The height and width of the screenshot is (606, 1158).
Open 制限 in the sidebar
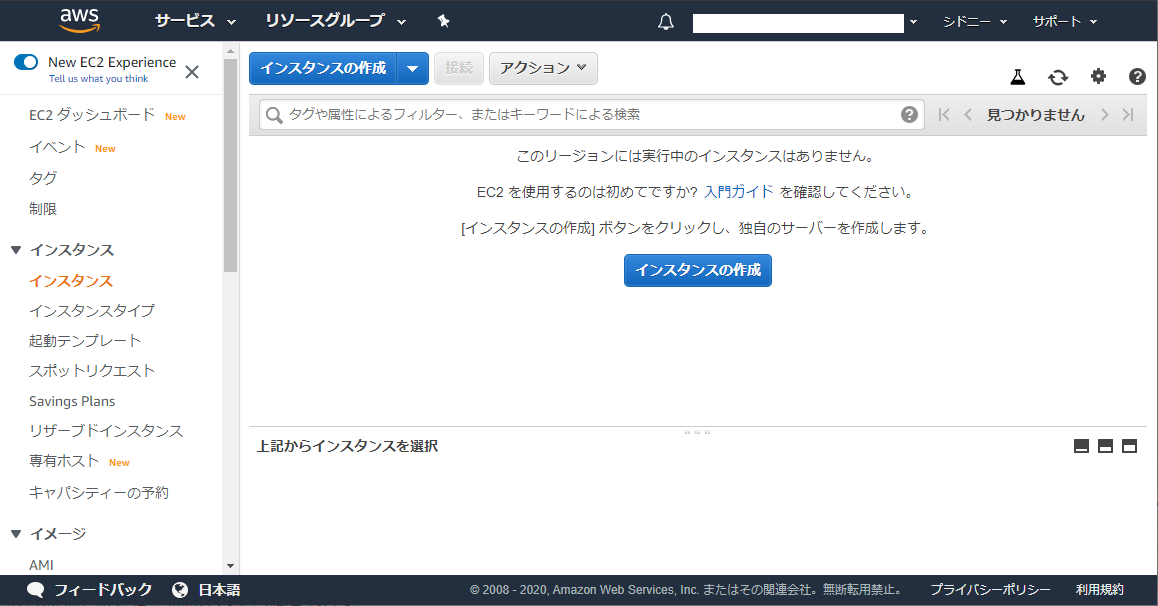43,209
